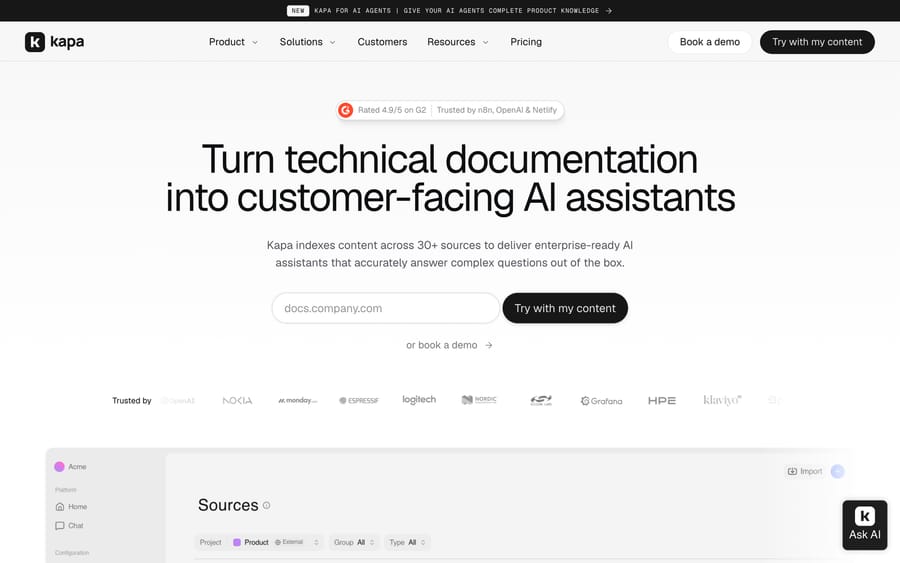This screenshot has width=900, height=563.
Task: Open the Project Product dropdown
Action: [259, 542]
